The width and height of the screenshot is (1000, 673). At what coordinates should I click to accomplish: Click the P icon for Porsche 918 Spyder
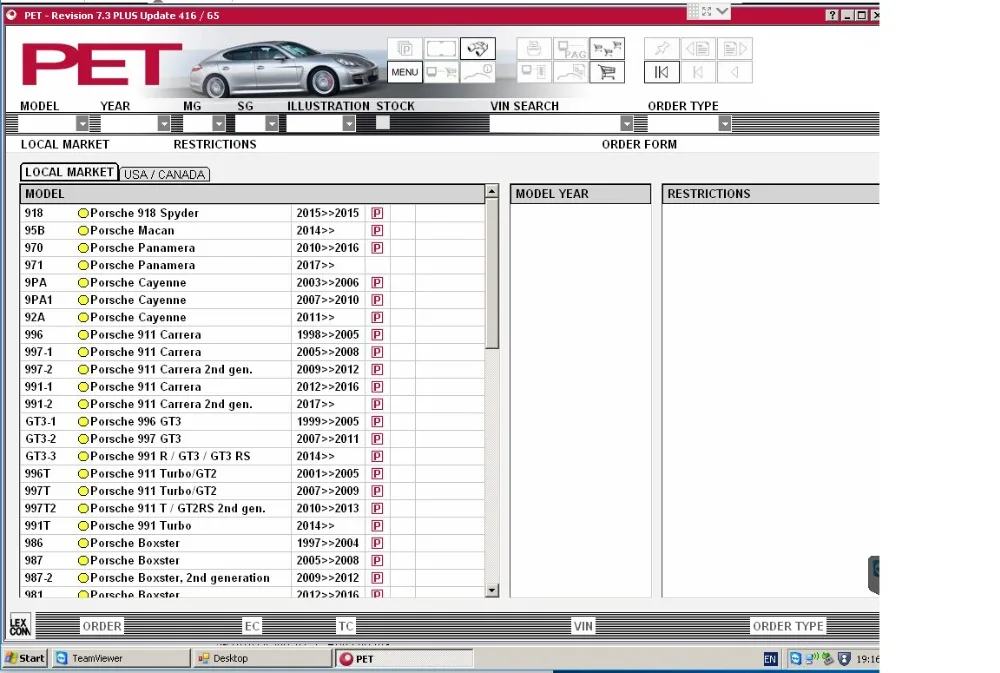tap(378, 213)
